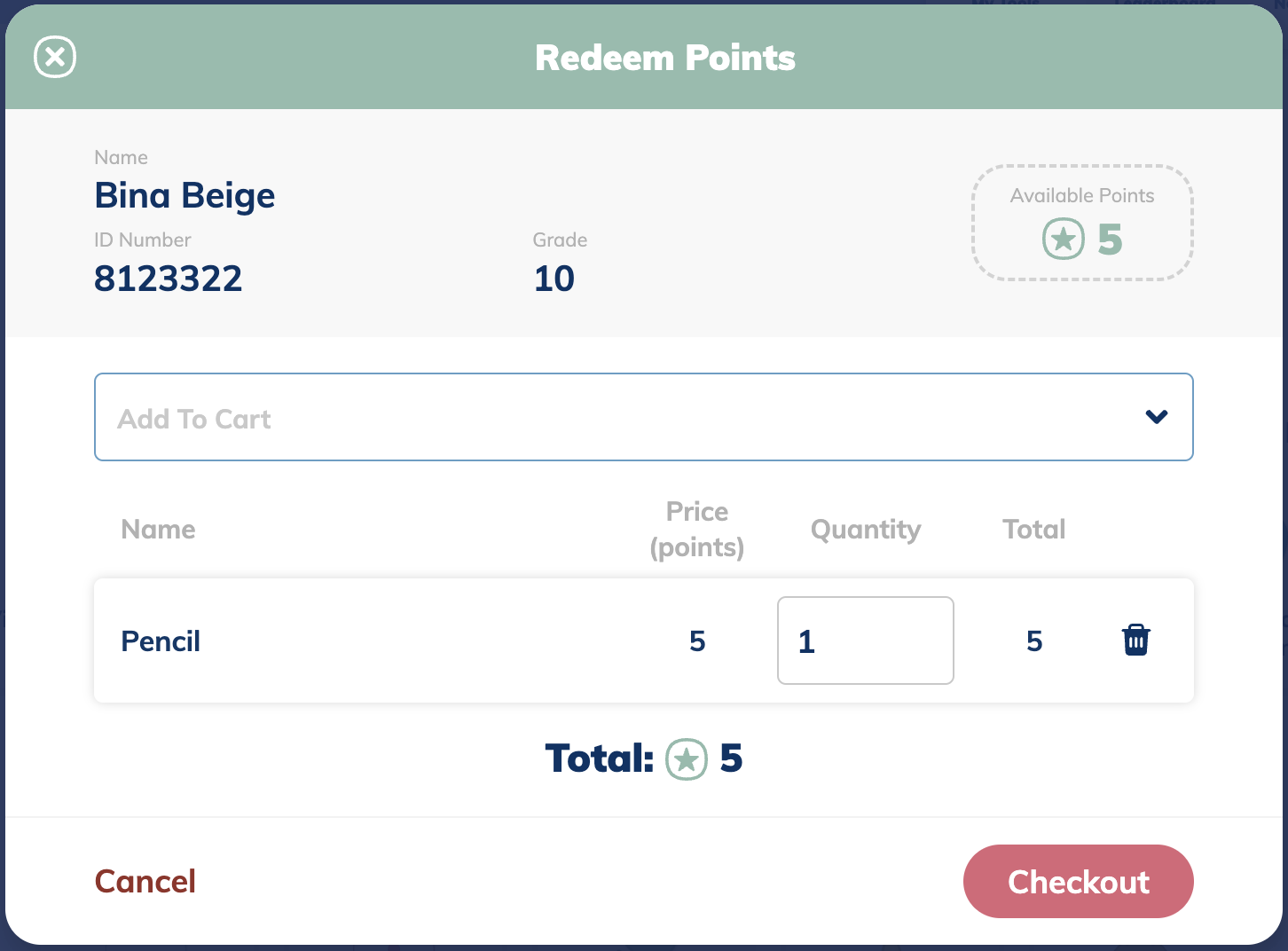Click the Available Points badge
Viewport: 1288px width, 951px height.
coord(1081,223)
